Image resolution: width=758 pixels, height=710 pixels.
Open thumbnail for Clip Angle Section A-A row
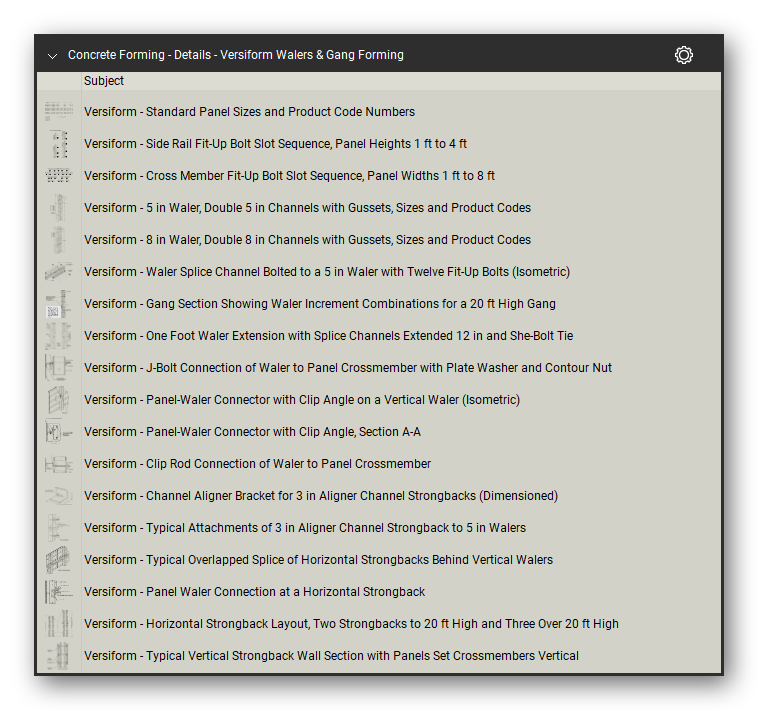(59, 432)
